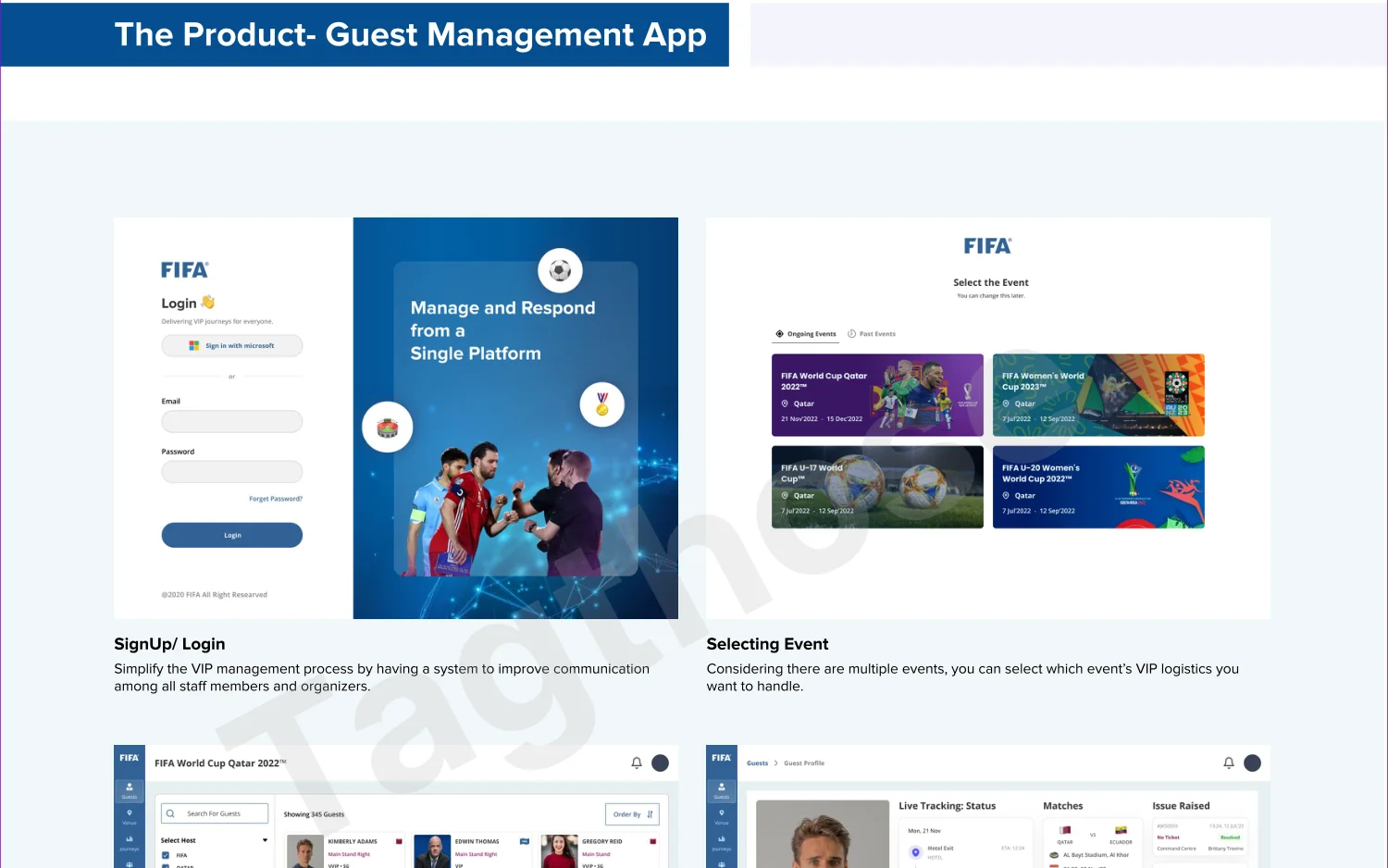
Task: Select FIFA Women's World Cup 2023 event card
Action: [x=1098, y=395]
